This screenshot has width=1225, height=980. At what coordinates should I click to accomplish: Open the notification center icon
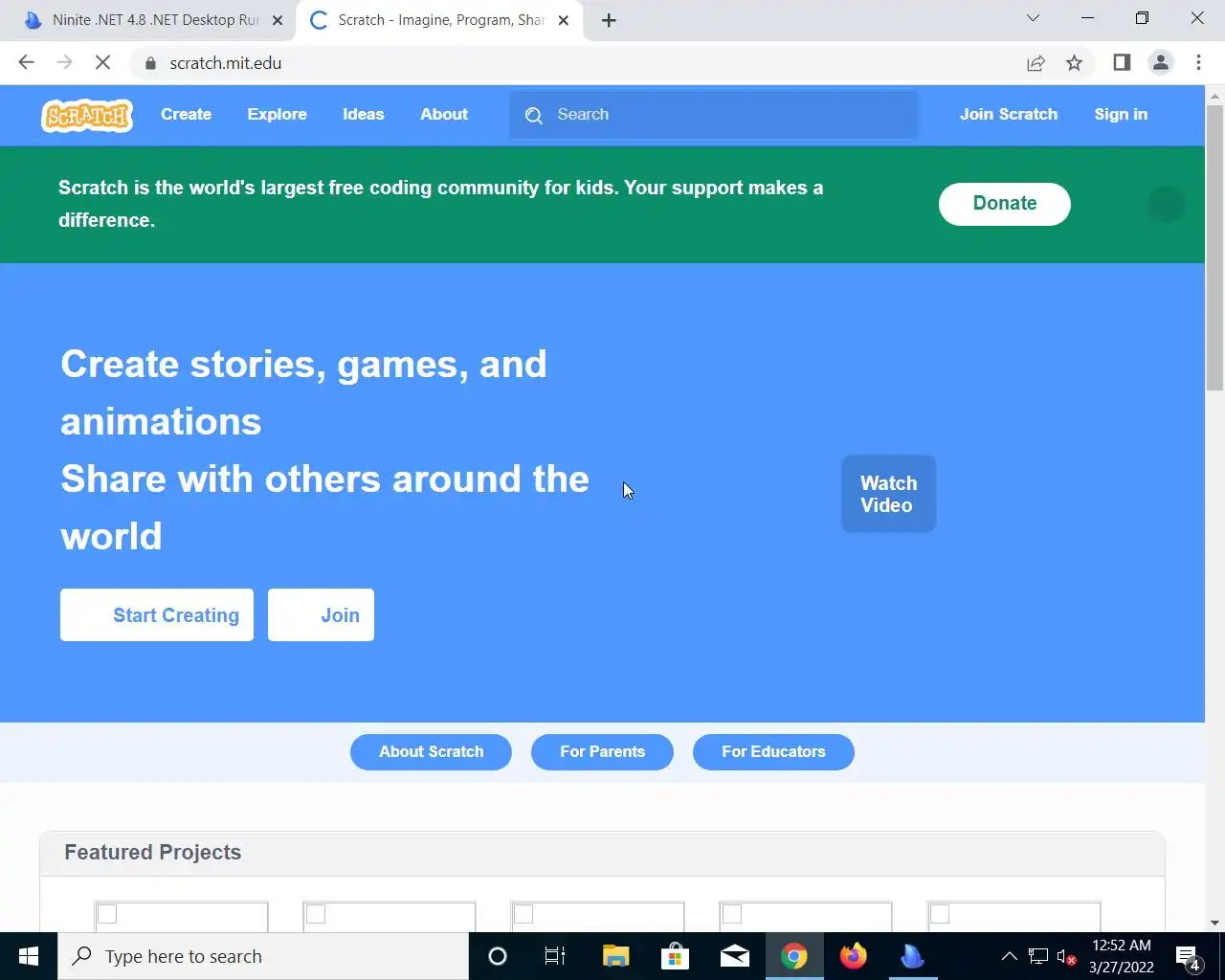pyautogui.click(x=1188, y=957)
